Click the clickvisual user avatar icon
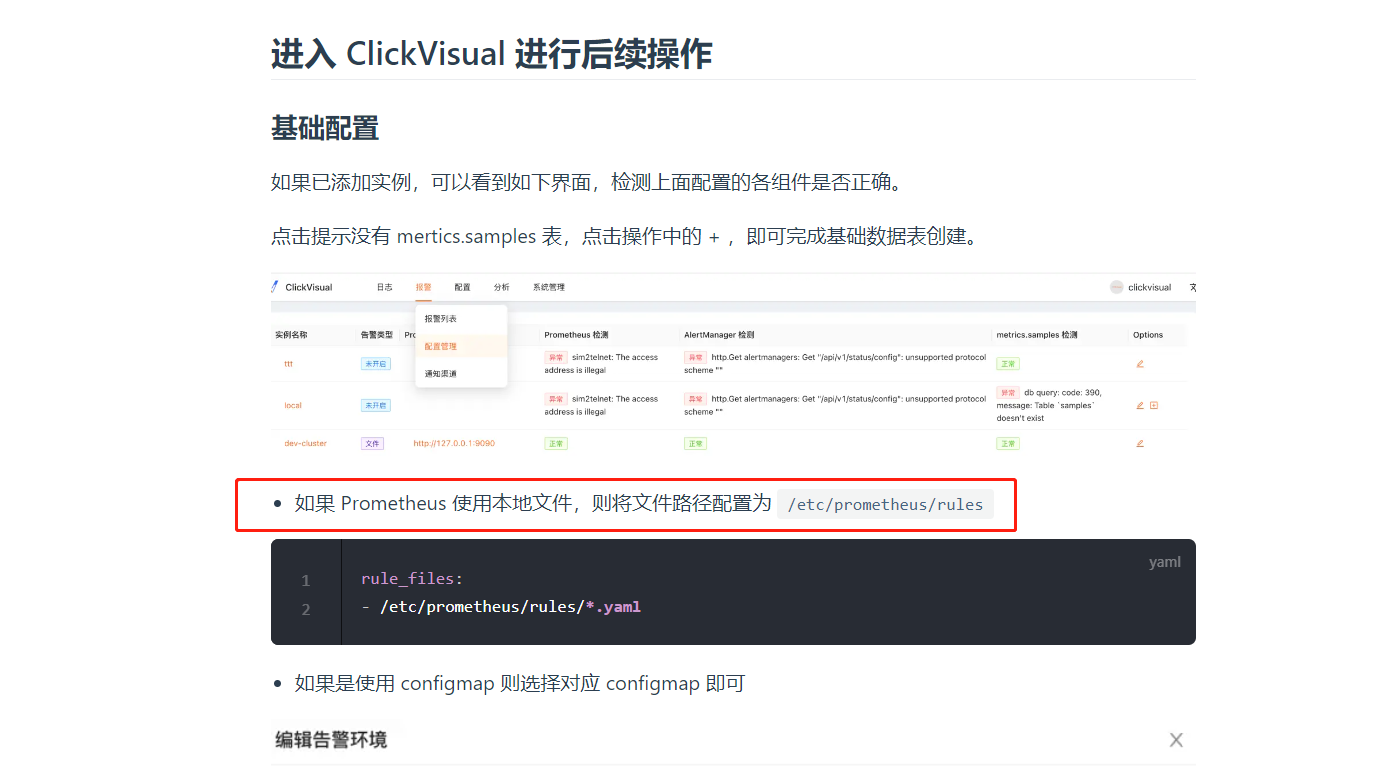Image resolution: width=1382 pixels, height=766 pixels. [x=1115, y=287]
